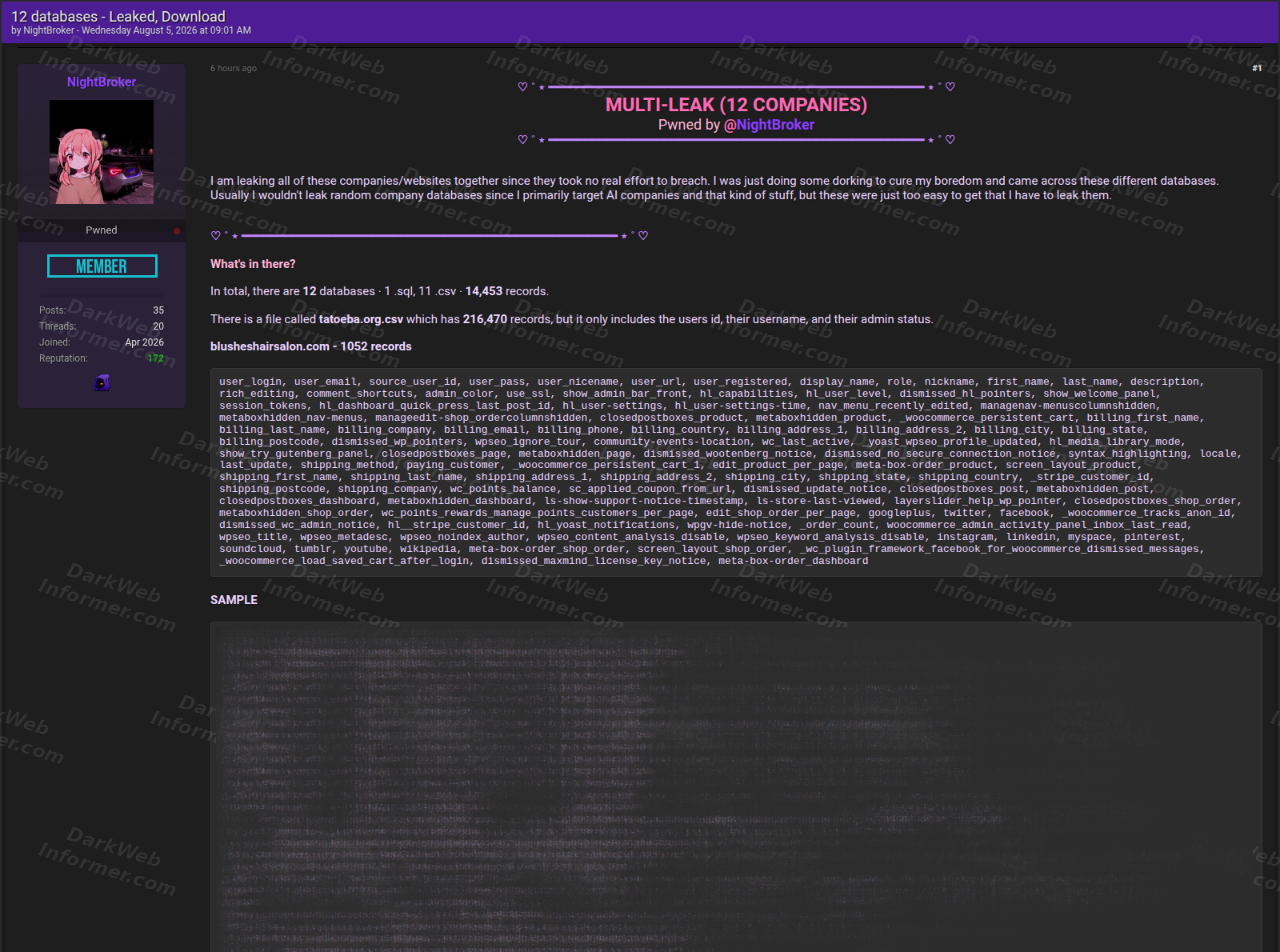Screen dimensions: 1280x952
Task: Click the purple award icon under Reputation
Action: coord(102,382)
